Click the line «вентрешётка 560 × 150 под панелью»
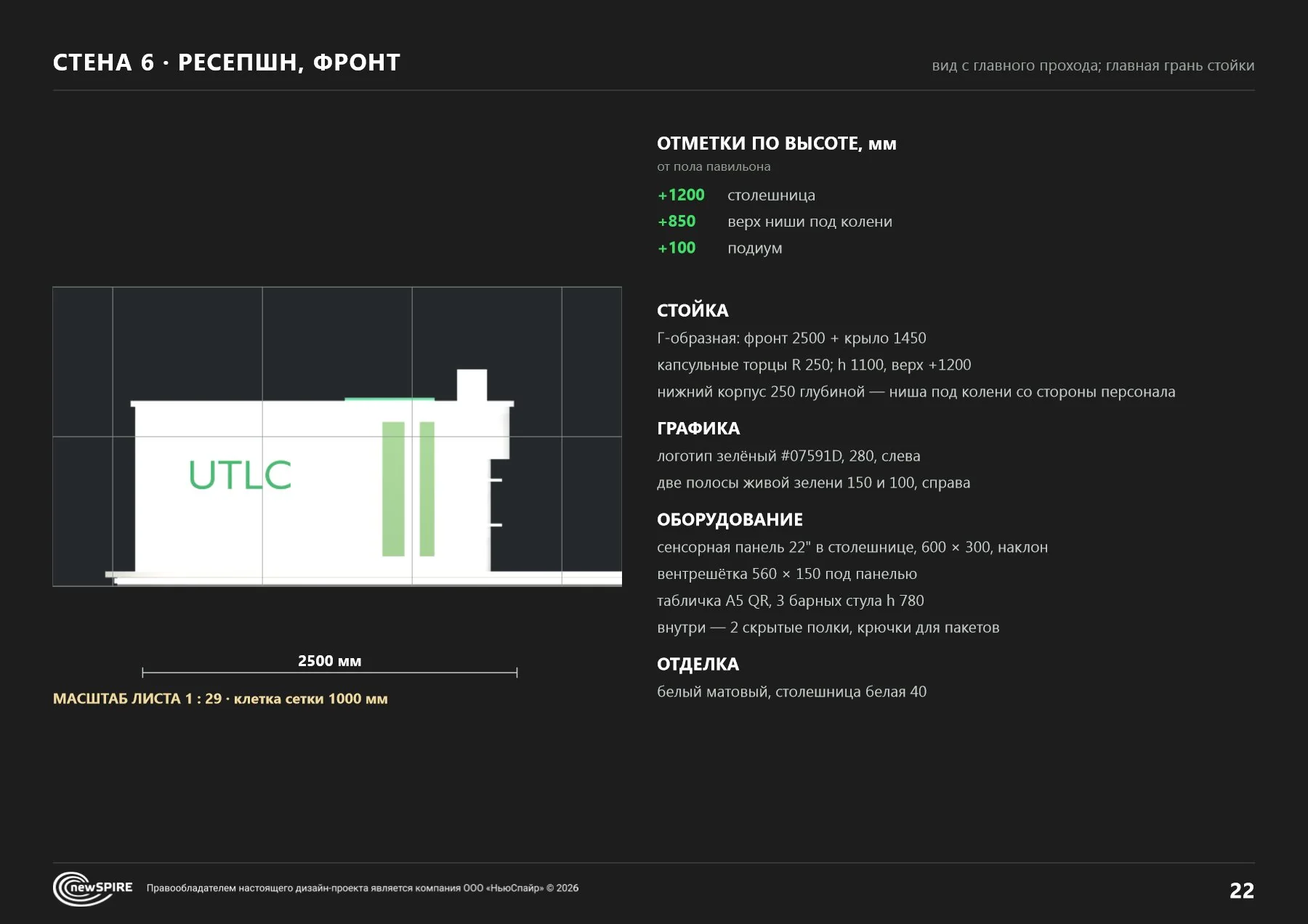Screen dimensions: 1308x924 click(787, 574)
